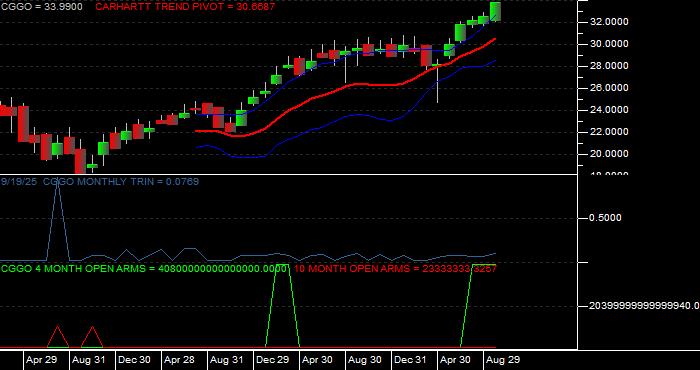Select the 24.0000 price axis label
This screenshot has width=700, height=370.
609,110
